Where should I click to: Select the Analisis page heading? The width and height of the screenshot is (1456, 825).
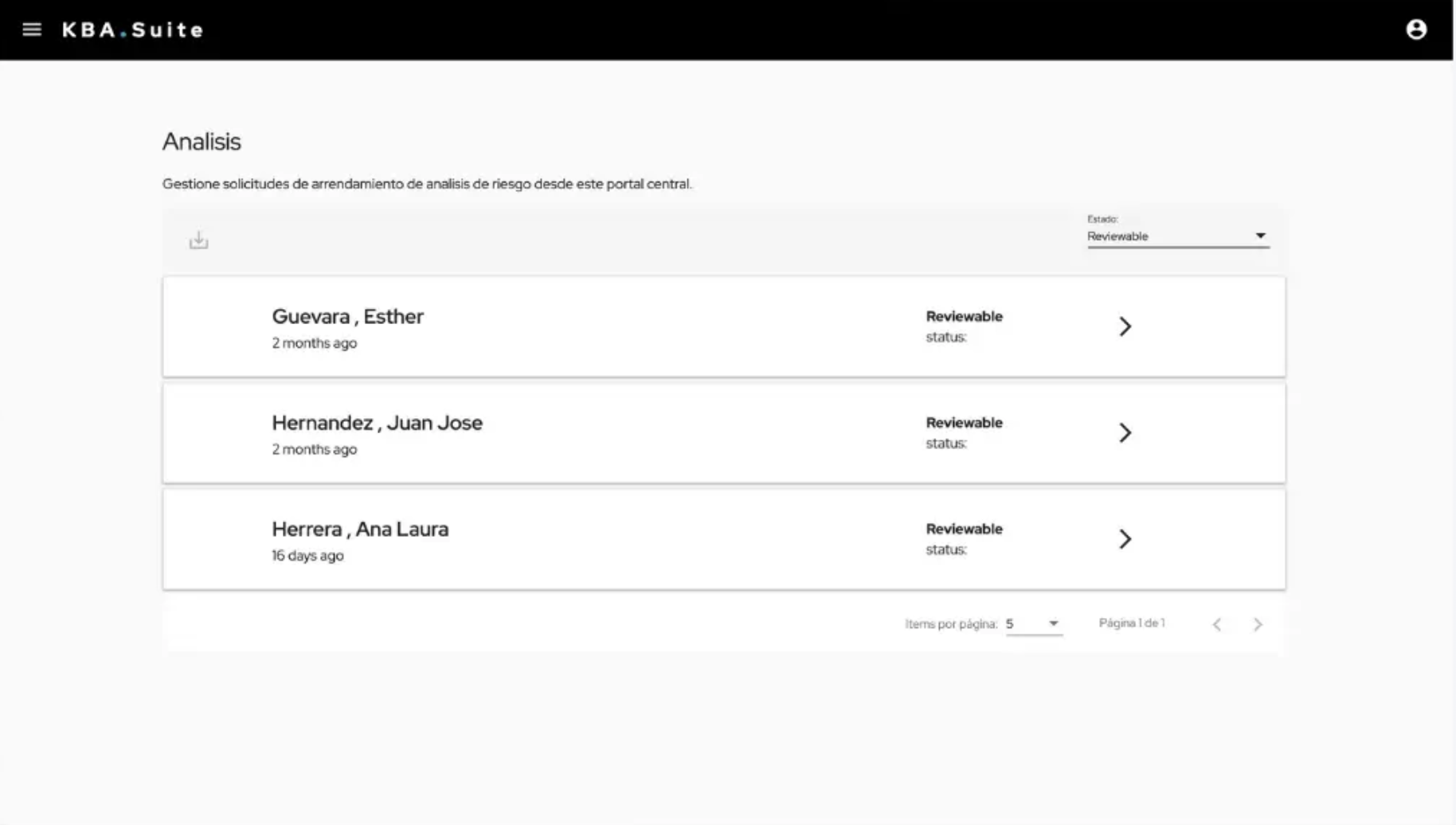(x=202, y=142)
